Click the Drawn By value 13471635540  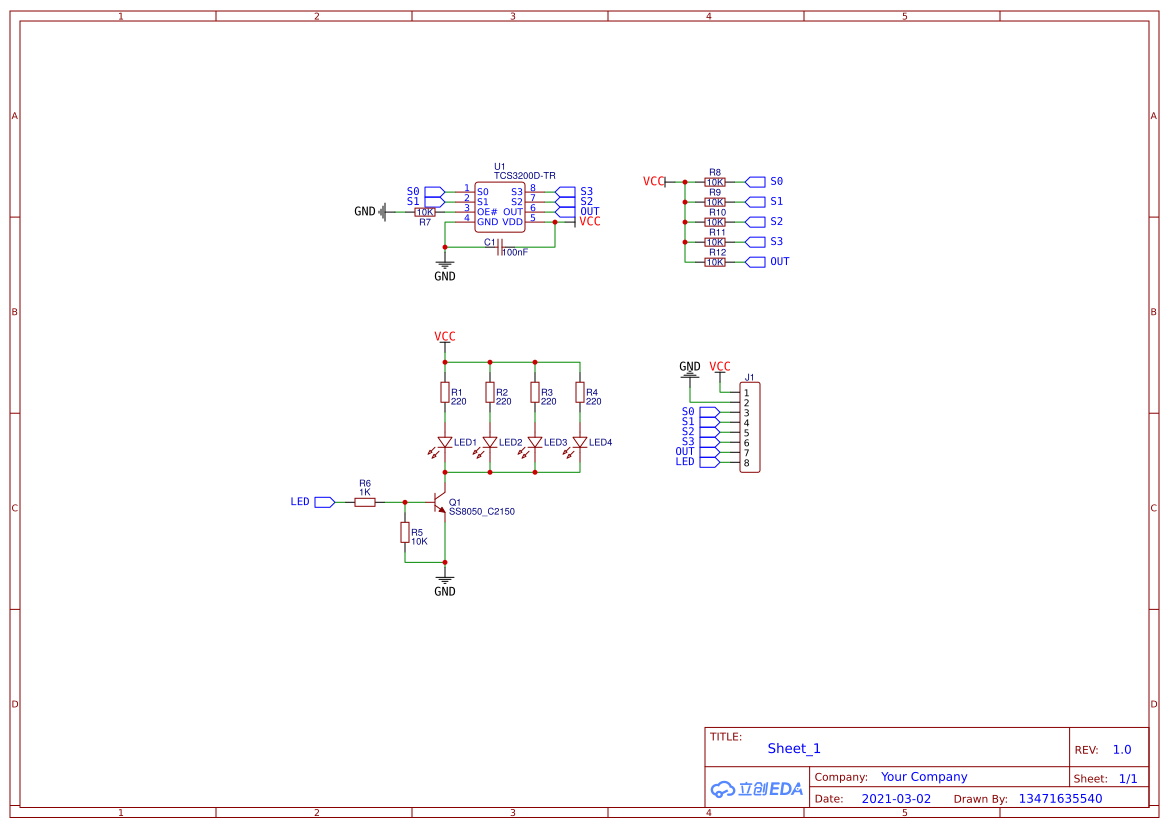coord(1060,799)
